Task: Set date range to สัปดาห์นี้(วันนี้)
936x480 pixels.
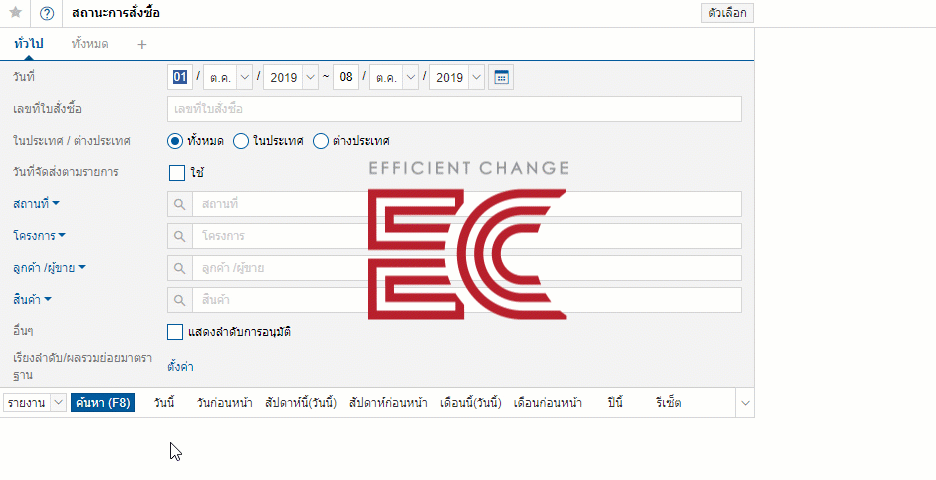Action: [301, 403]
